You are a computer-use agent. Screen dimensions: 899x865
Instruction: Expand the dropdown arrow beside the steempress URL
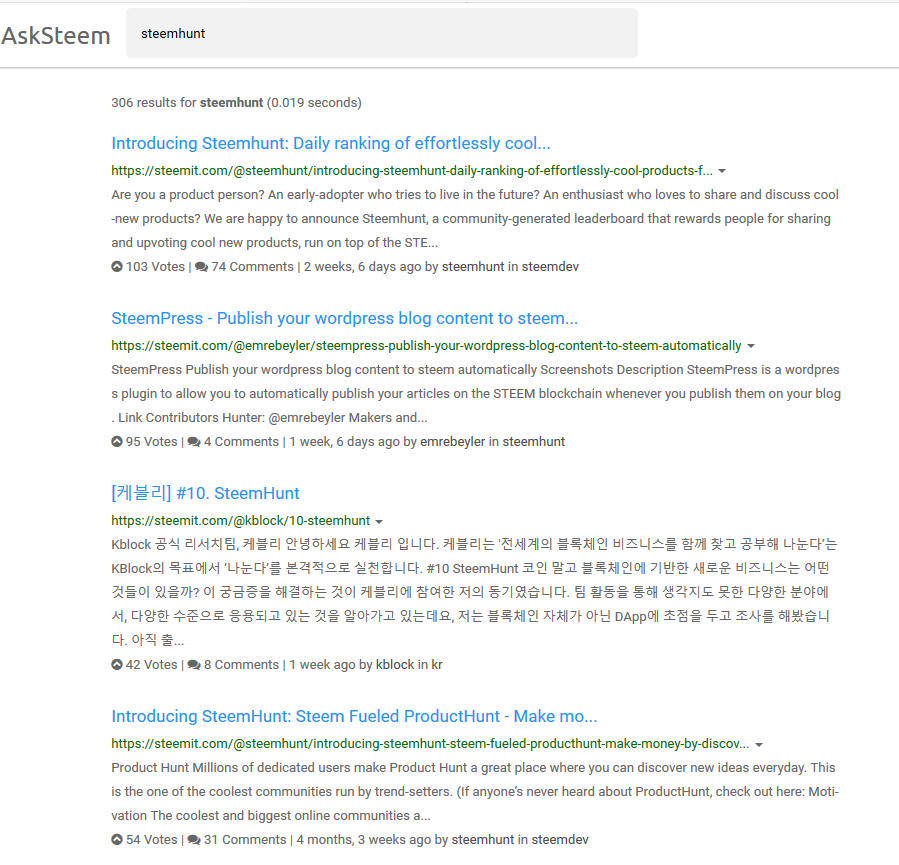pyautogui.click(x=751, y=346)
